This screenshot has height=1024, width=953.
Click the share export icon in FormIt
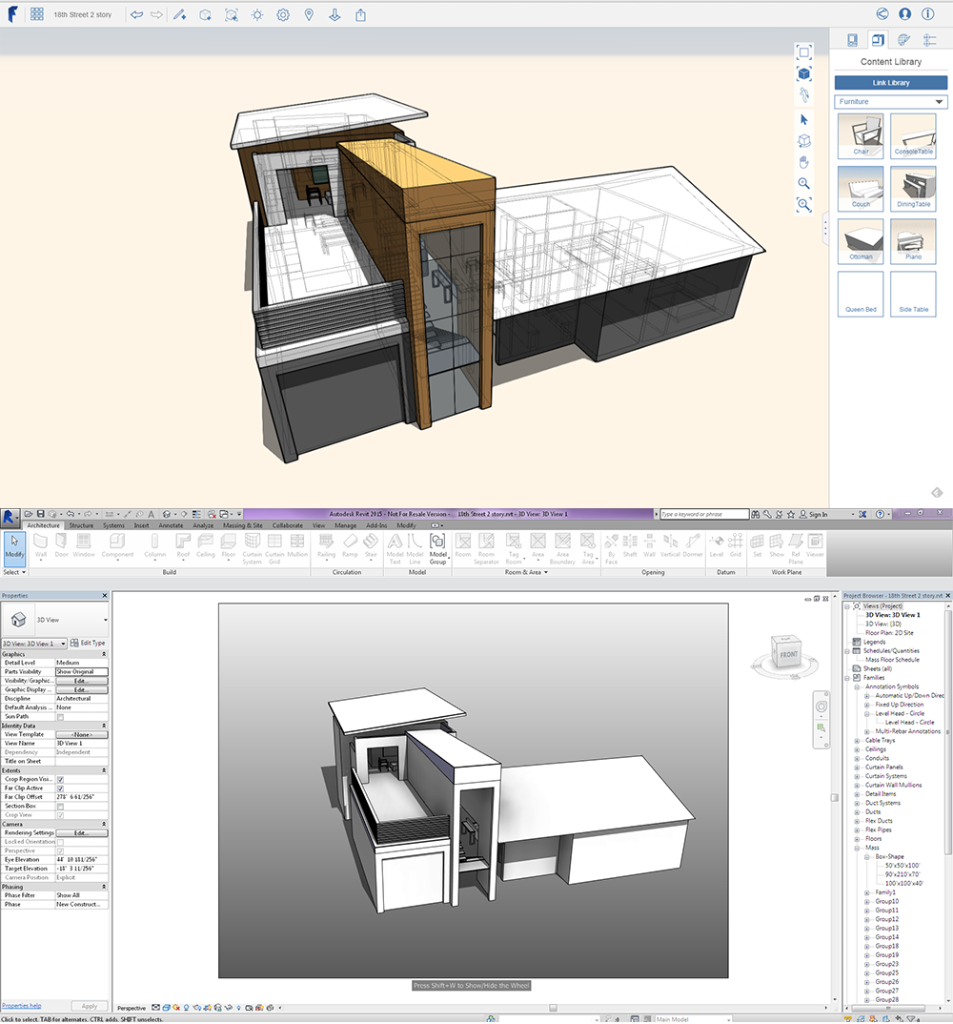[x=361, y=14]
